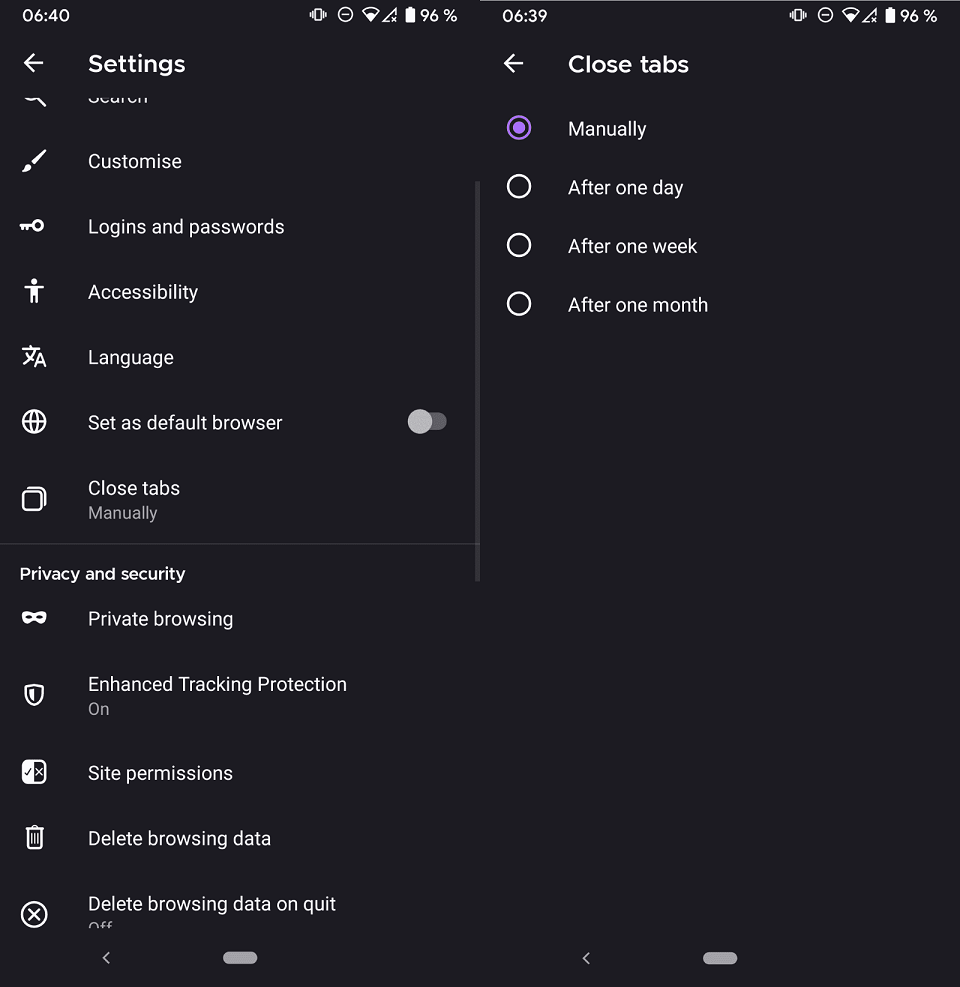
Task: Select the Manually radio button
Action: click(x=519, y=128)
